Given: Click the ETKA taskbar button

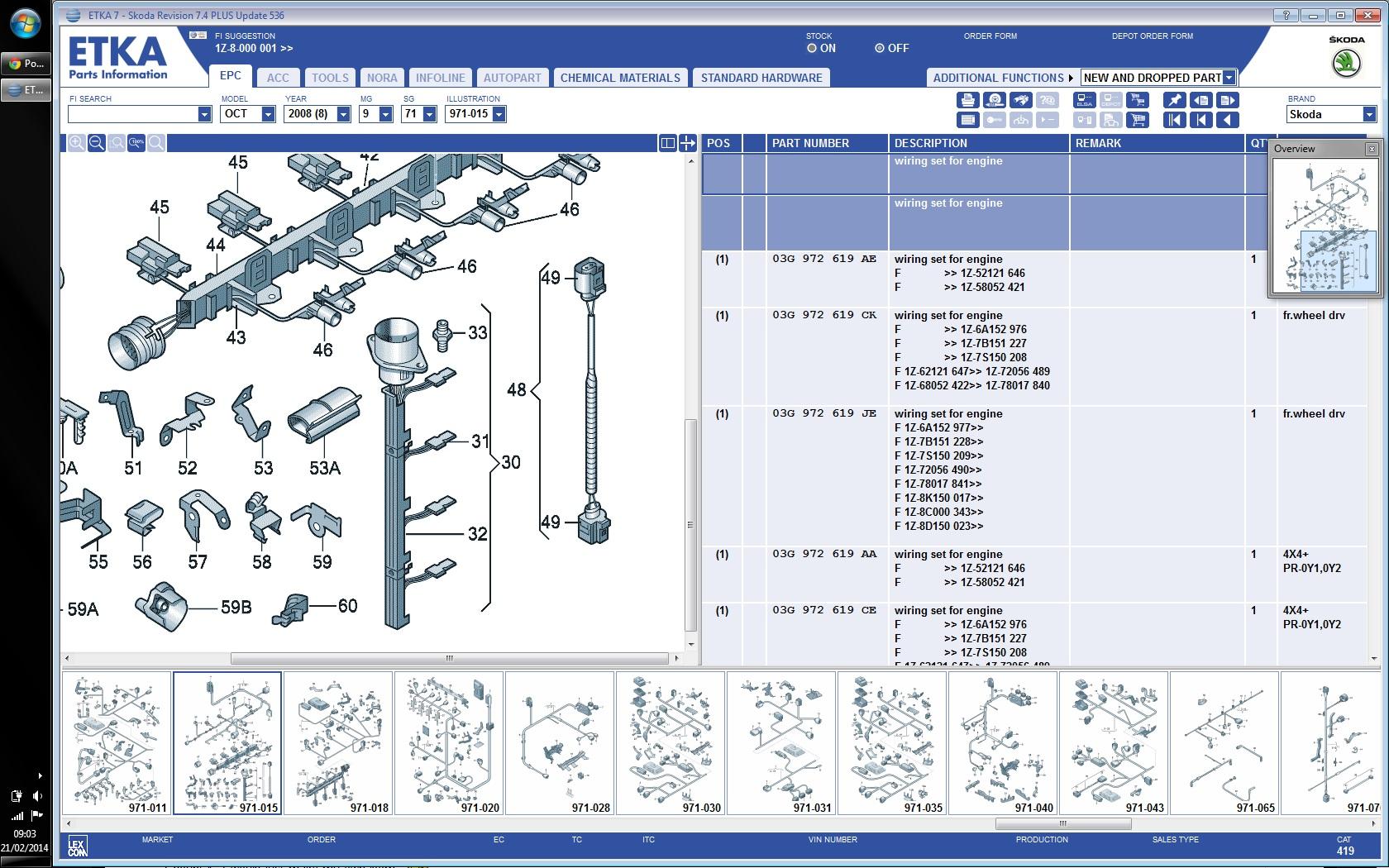Looking at the screenshot, I should [26, 89].
